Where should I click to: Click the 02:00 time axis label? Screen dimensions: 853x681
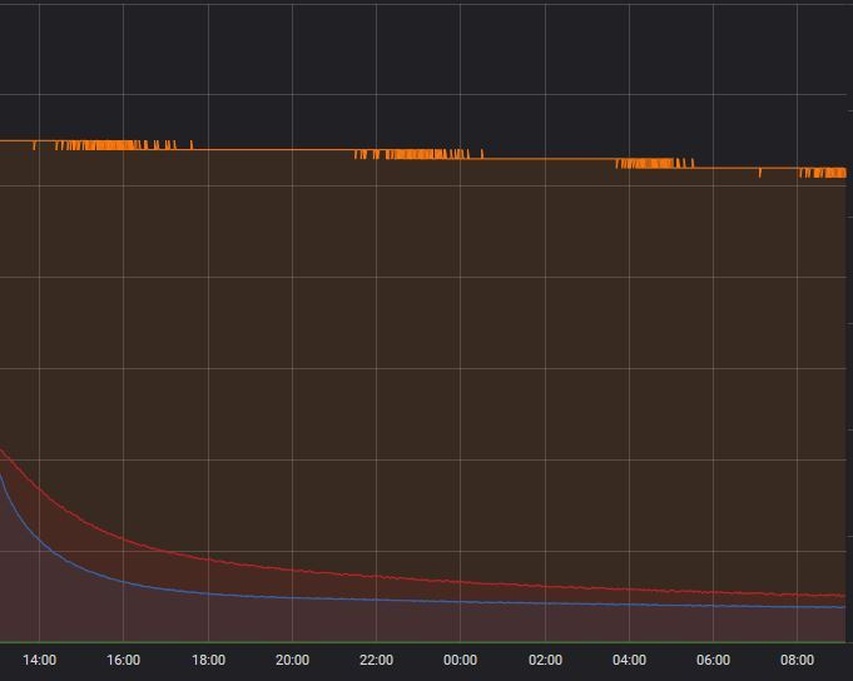point(546,660)
